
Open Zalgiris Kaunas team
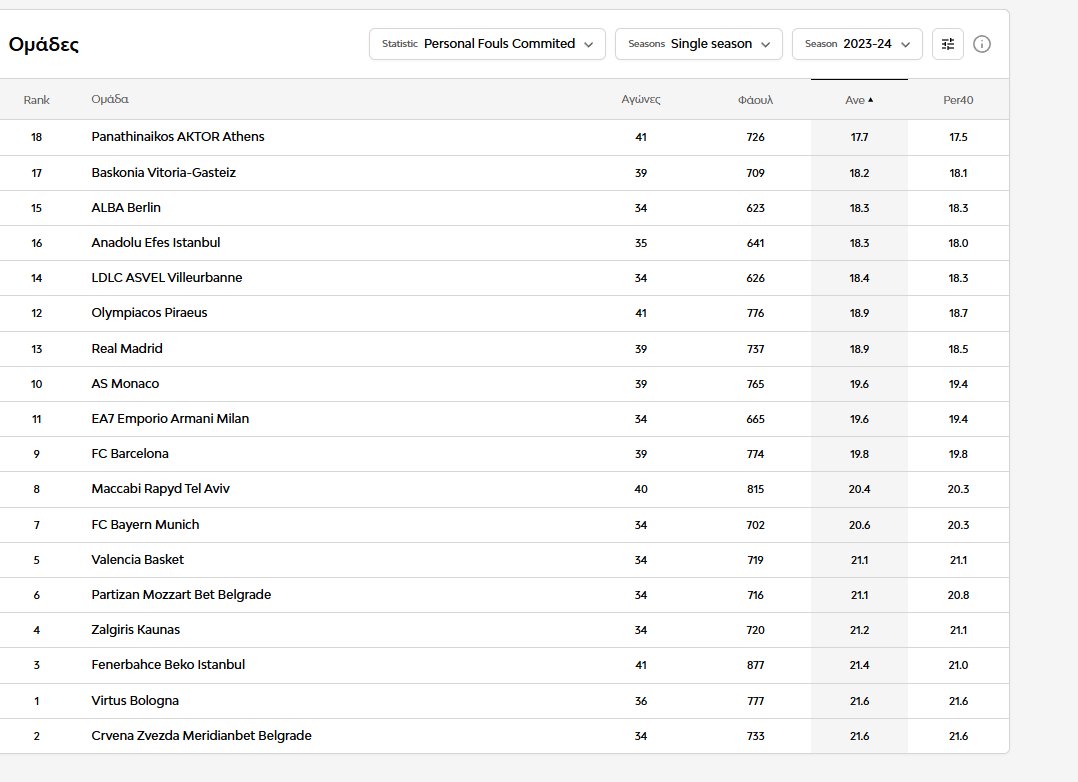pyautogui.click(x=135, y=629)
